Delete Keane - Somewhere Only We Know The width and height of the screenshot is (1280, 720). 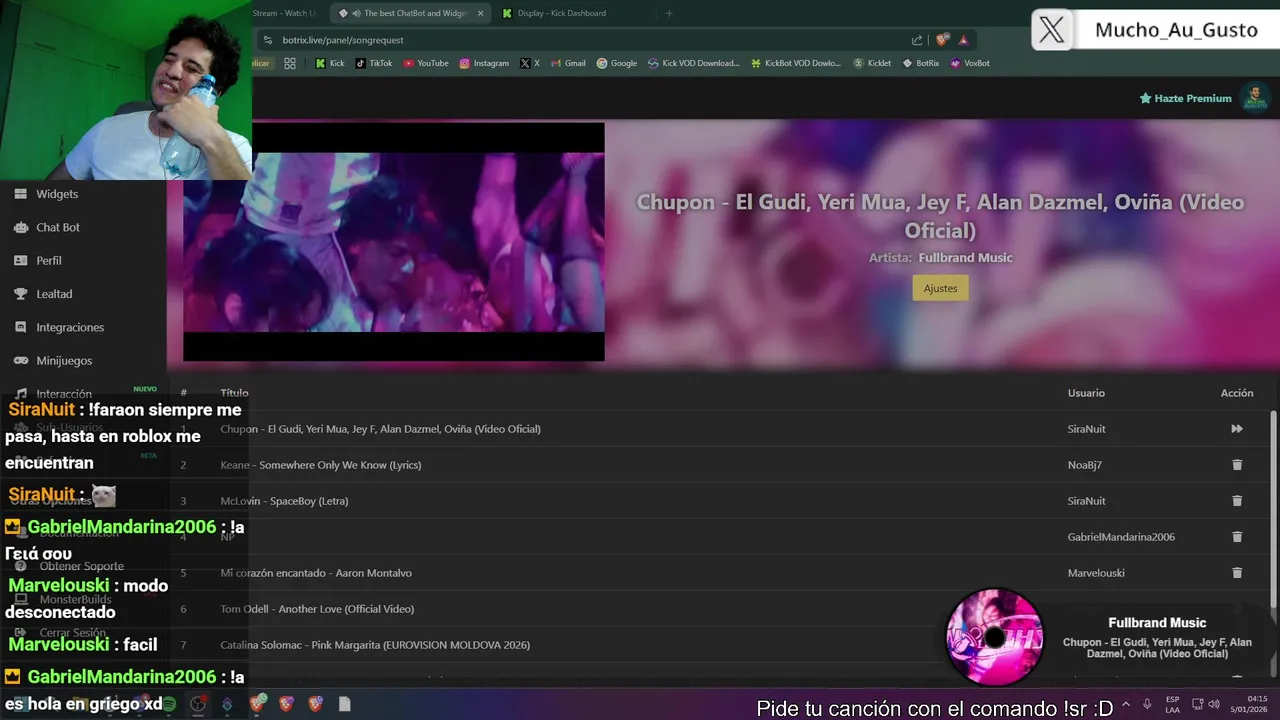[x=1237, y=465]
